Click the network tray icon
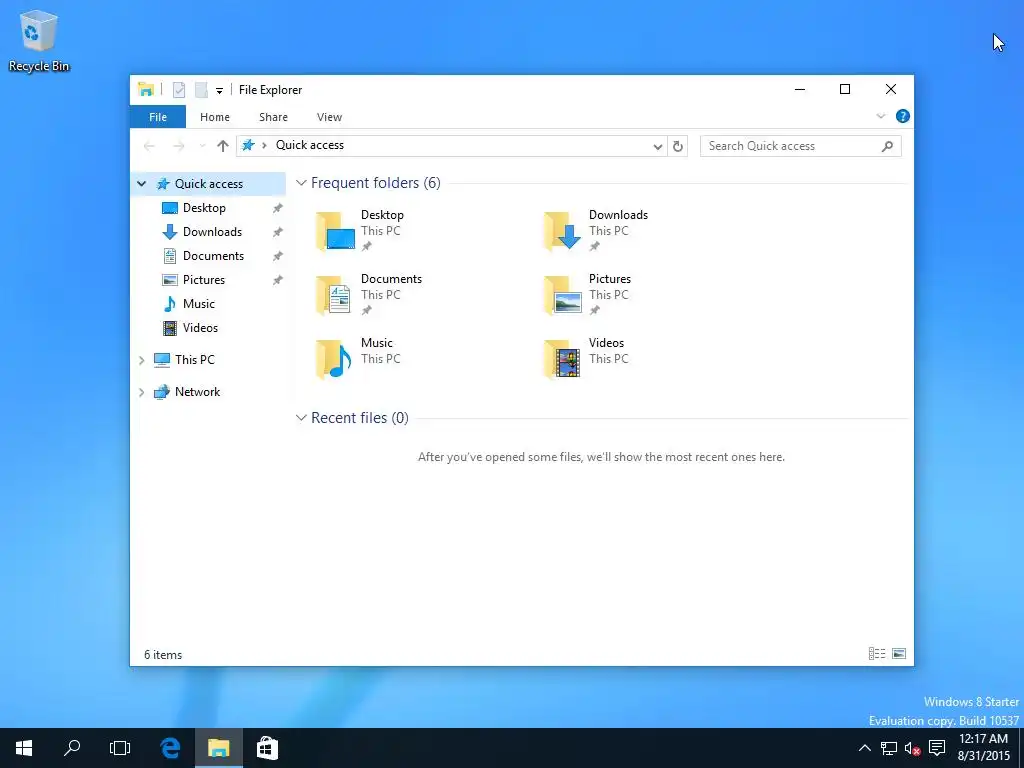This screenshot has width=1024, height=768. (889, 748)
